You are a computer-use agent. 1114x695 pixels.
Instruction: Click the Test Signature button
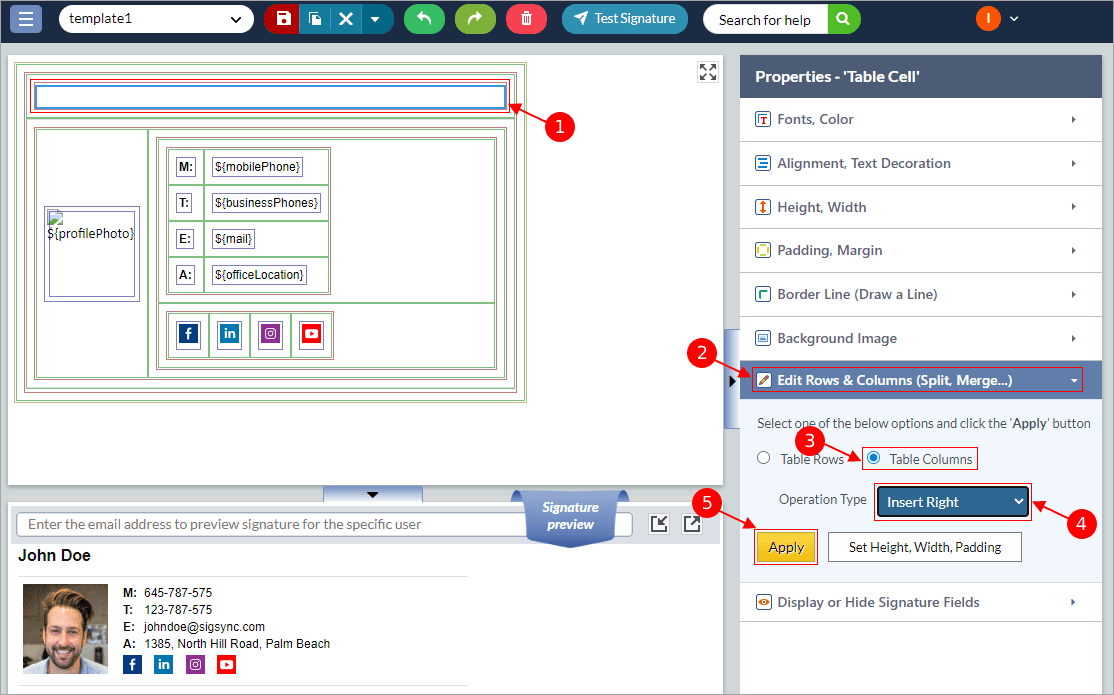(x=625, y=19)
